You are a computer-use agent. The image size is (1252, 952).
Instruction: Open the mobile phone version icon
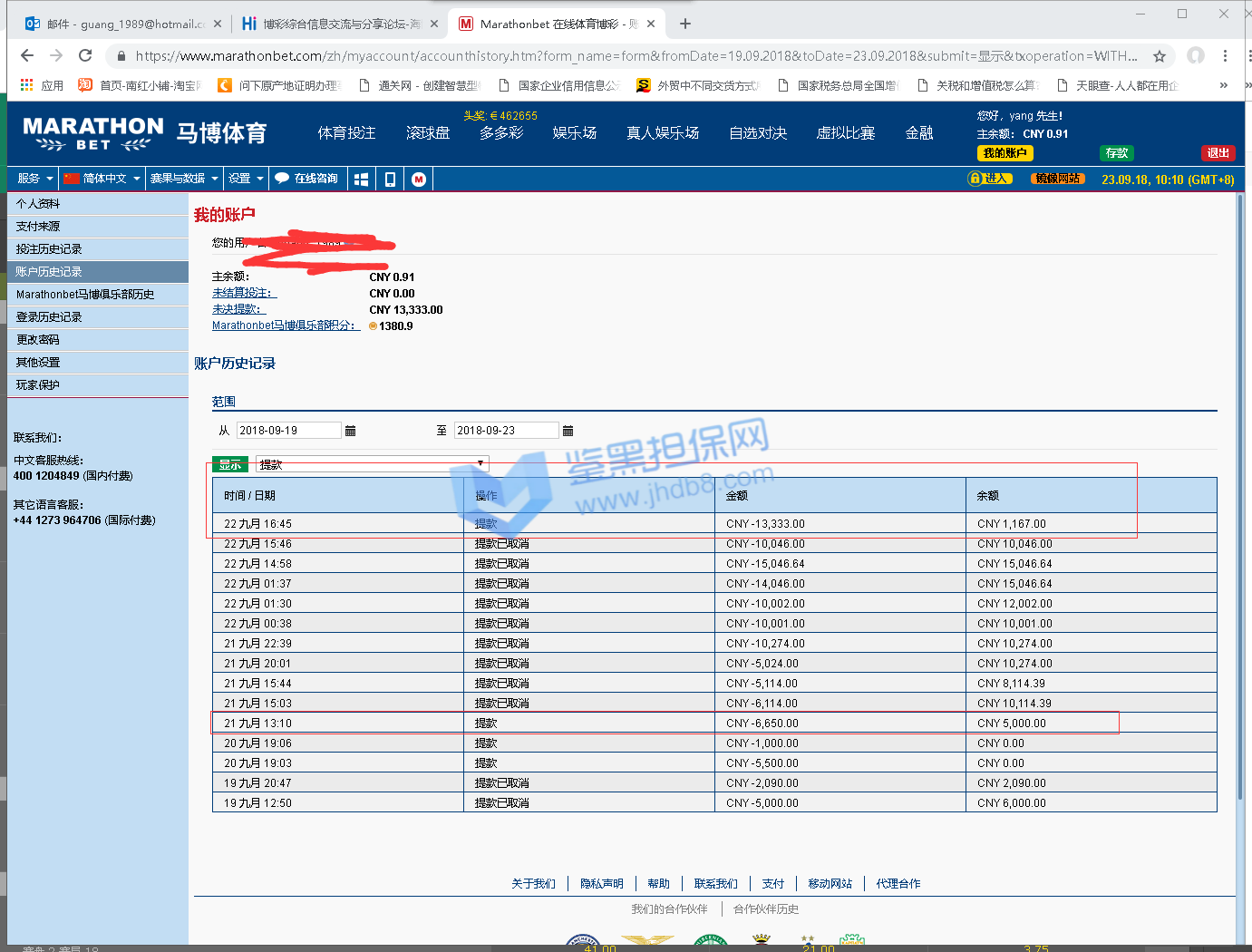(390, 179)
